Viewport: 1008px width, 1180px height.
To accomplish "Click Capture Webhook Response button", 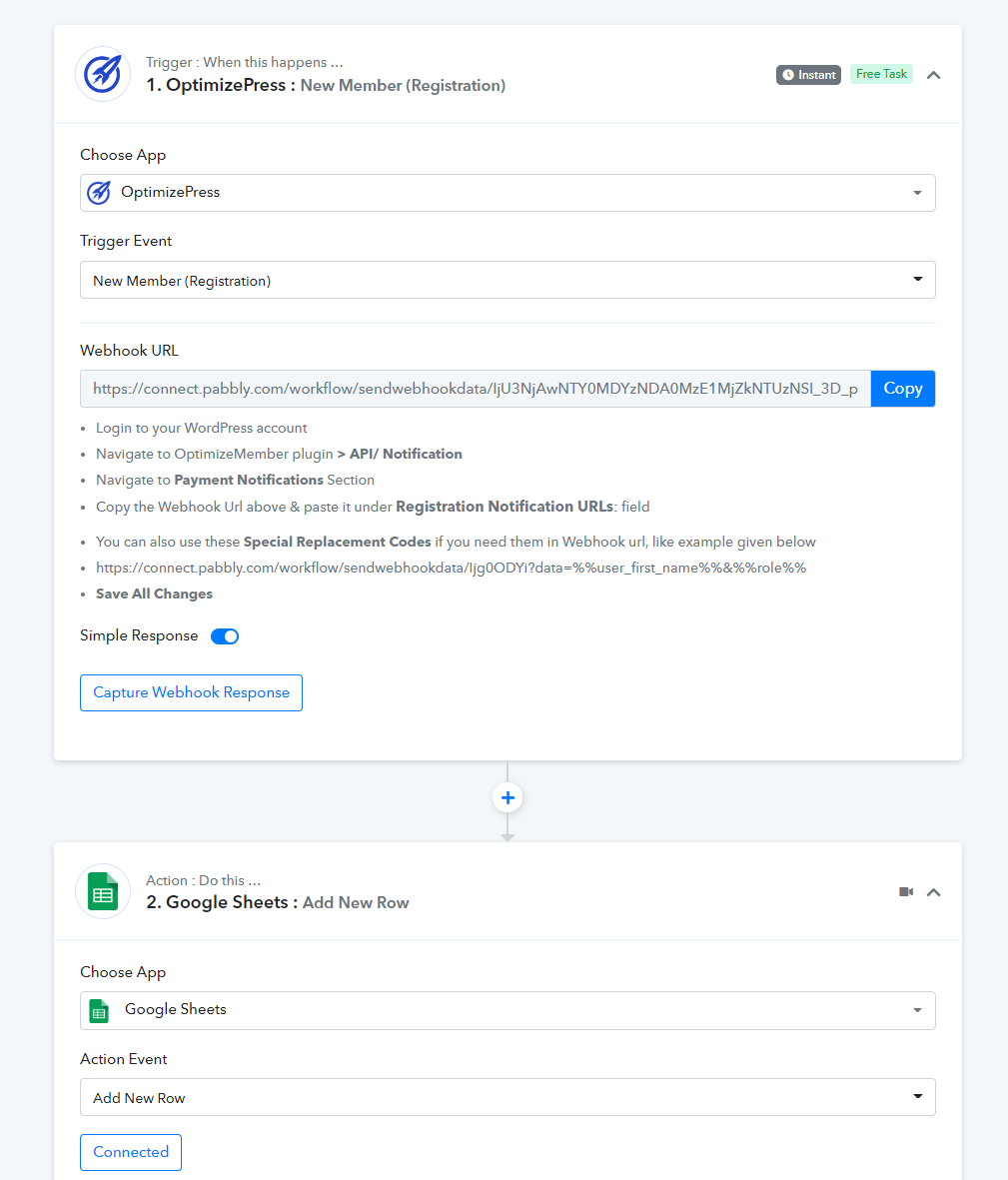I will [191, 693].
